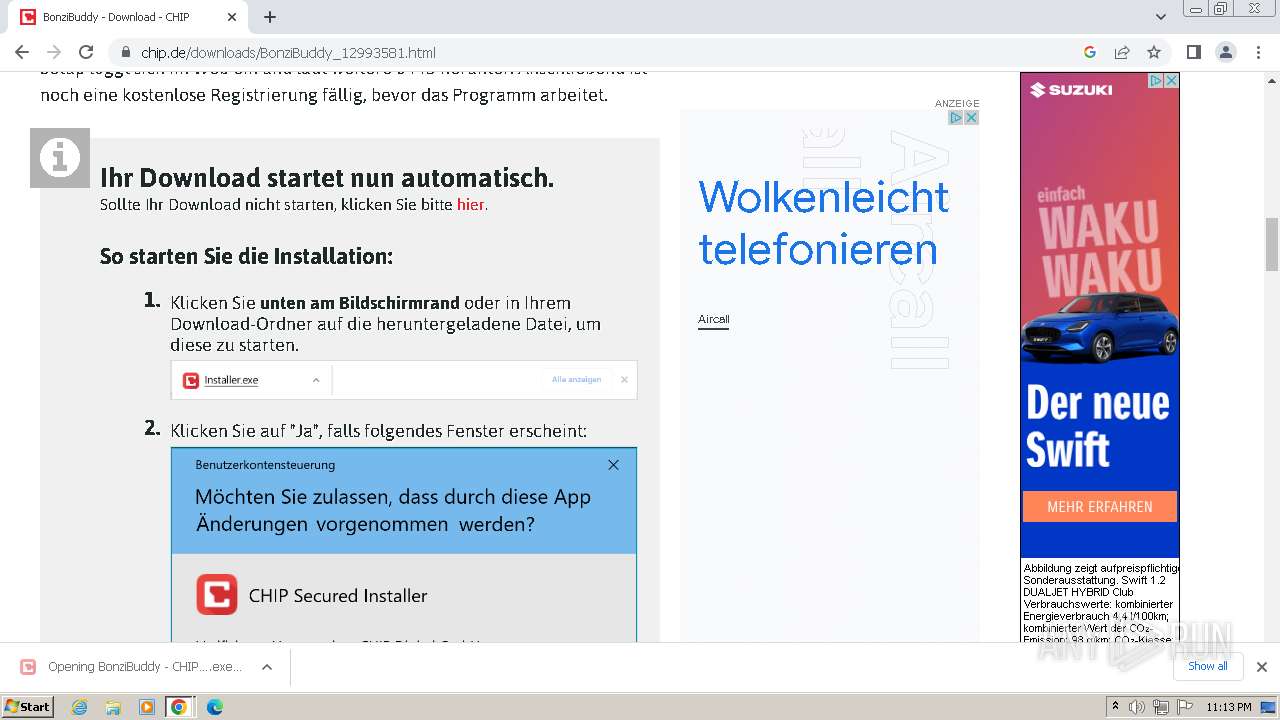Close the BonziBuddy CHIP tab
The width and height of the screenshot is (1280, 720).
pyautogui.click(x=232, y=17)
